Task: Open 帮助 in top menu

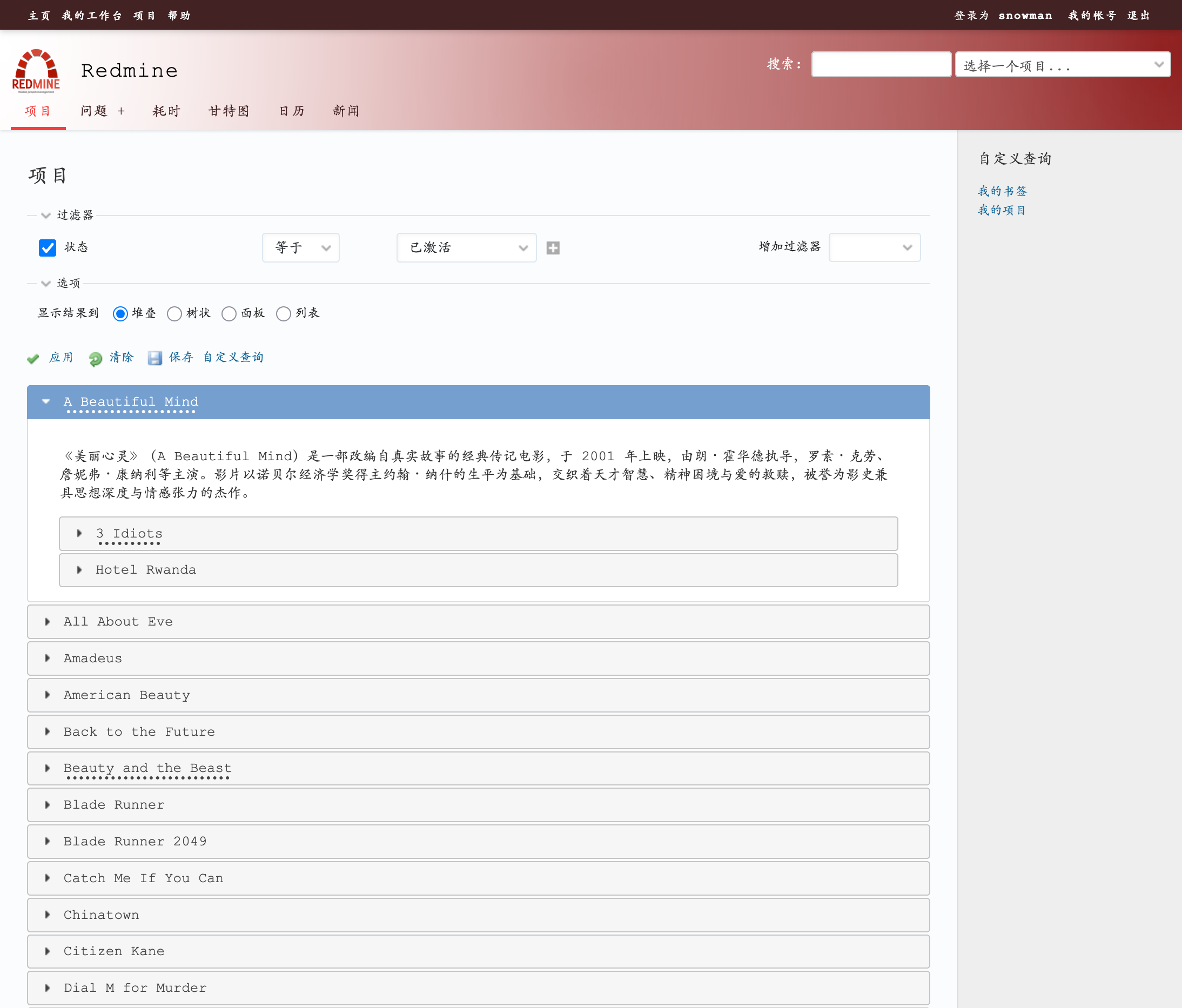Action: click(x=179, y=16)
